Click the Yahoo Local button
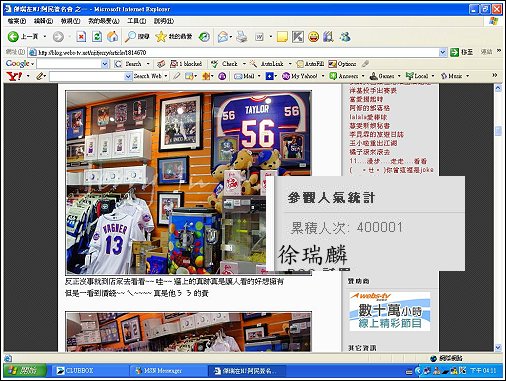This screenshot has height=381, width=506. tap(417, 76)
